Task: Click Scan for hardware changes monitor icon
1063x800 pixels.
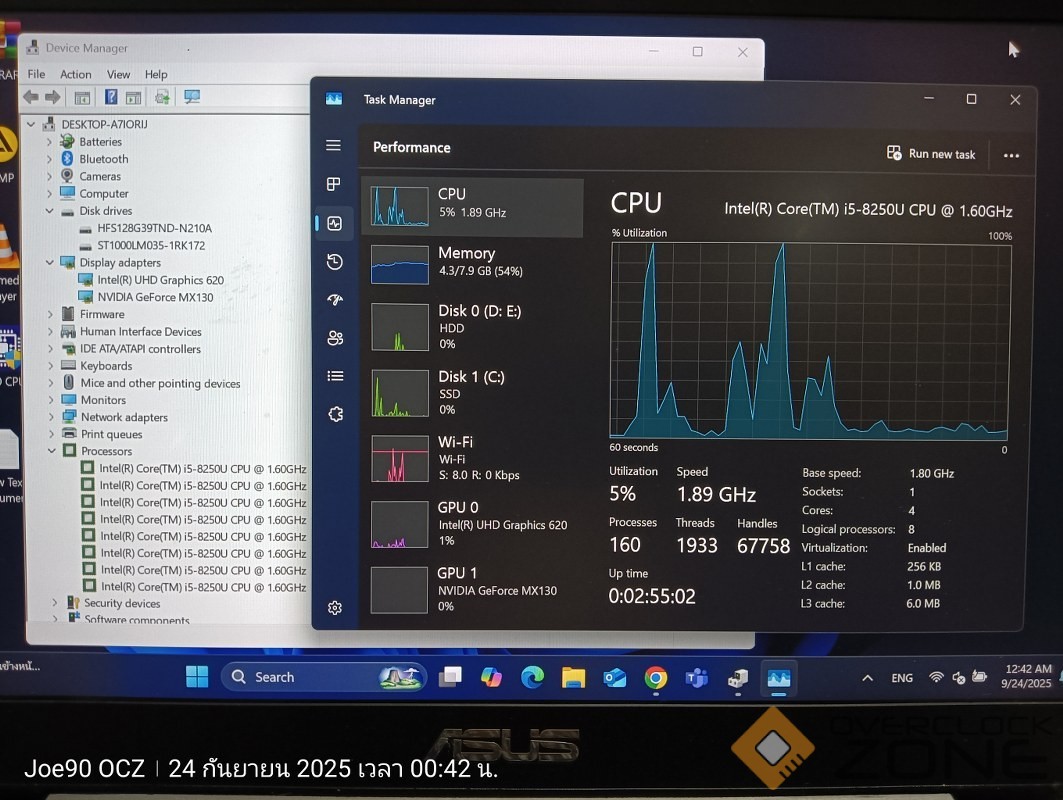Action: pos(193,97)
